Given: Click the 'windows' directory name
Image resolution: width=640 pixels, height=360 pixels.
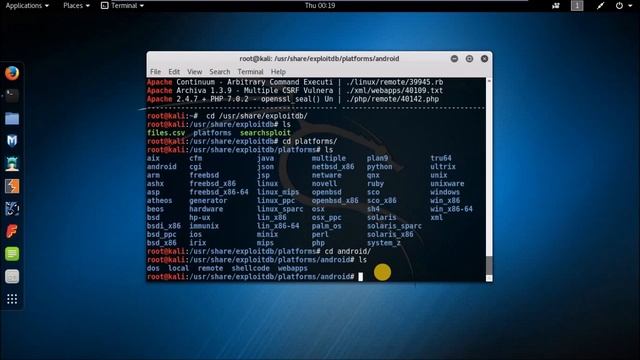Looking at the screenshot, I should pos(445,192).
